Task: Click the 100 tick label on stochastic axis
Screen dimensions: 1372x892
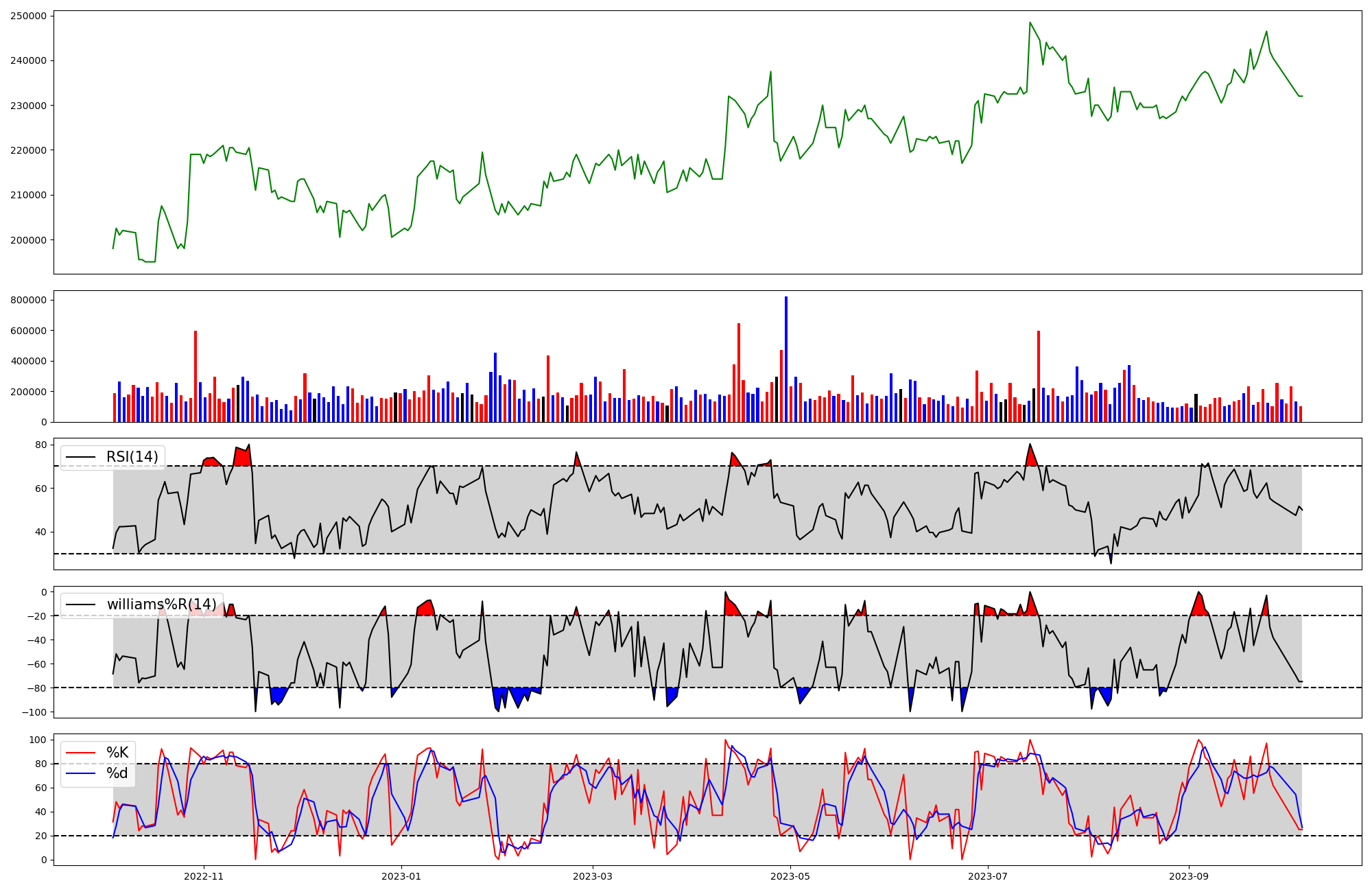Action: pos(38,740)
